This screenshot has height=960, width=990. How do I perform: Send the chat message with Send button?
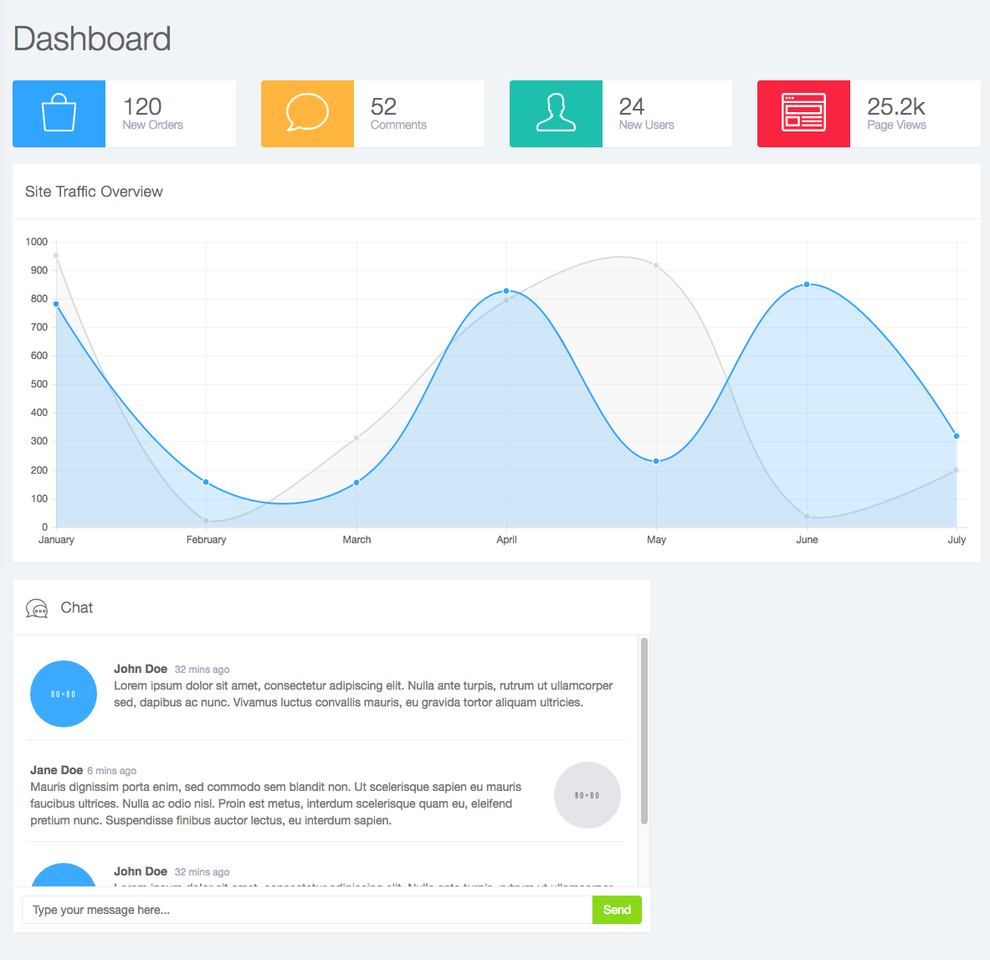(617, 909)
